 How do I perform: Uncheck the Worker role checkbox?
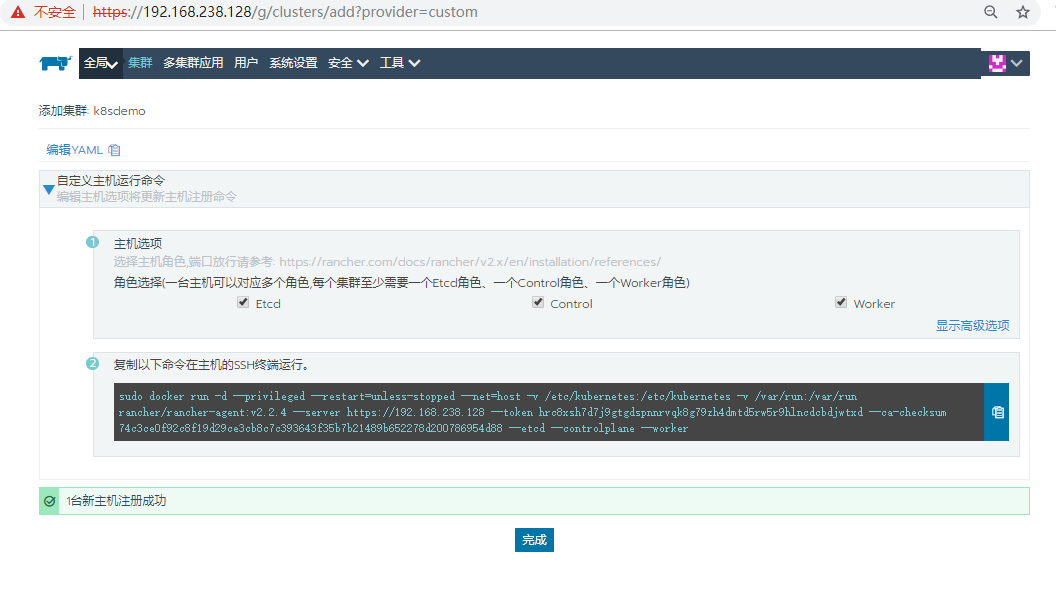point(841,302)
